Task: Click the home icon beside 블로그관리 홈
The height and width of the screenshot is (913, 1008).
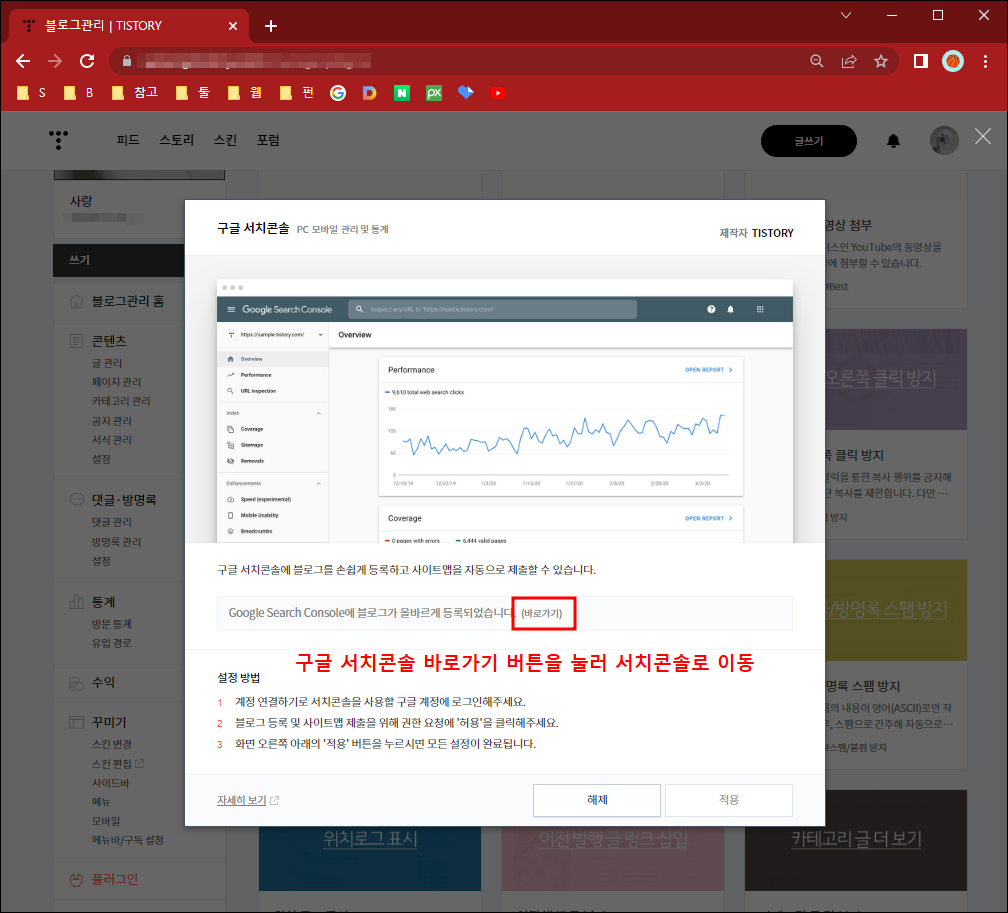Action: point(76,300)
